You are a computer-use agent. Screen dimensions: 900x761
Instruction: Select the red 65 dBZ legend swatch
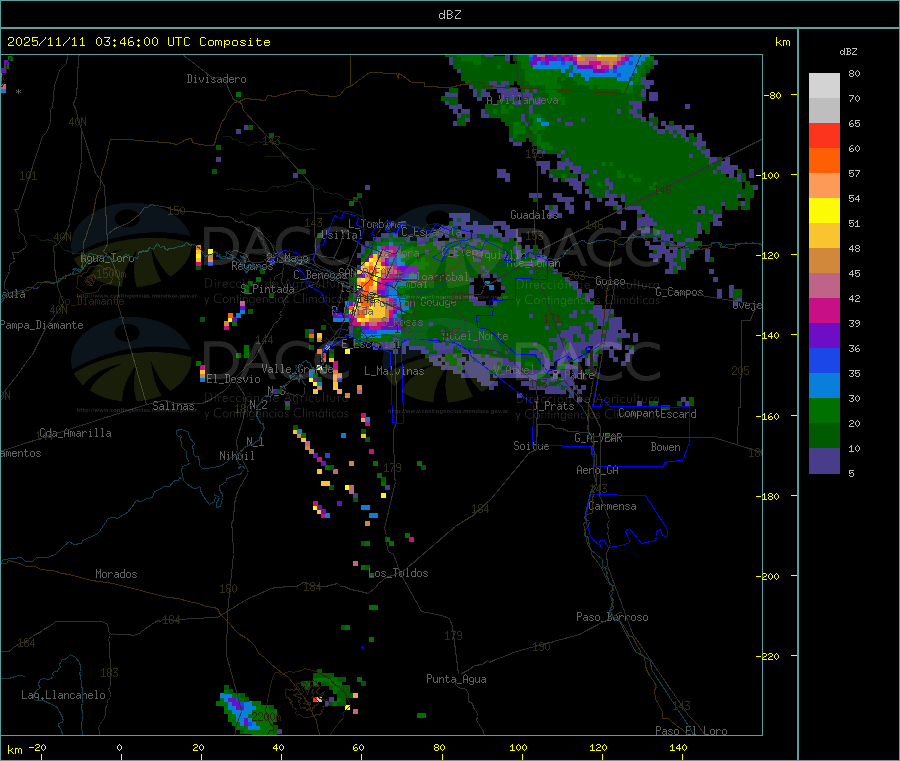coord(824,135)
